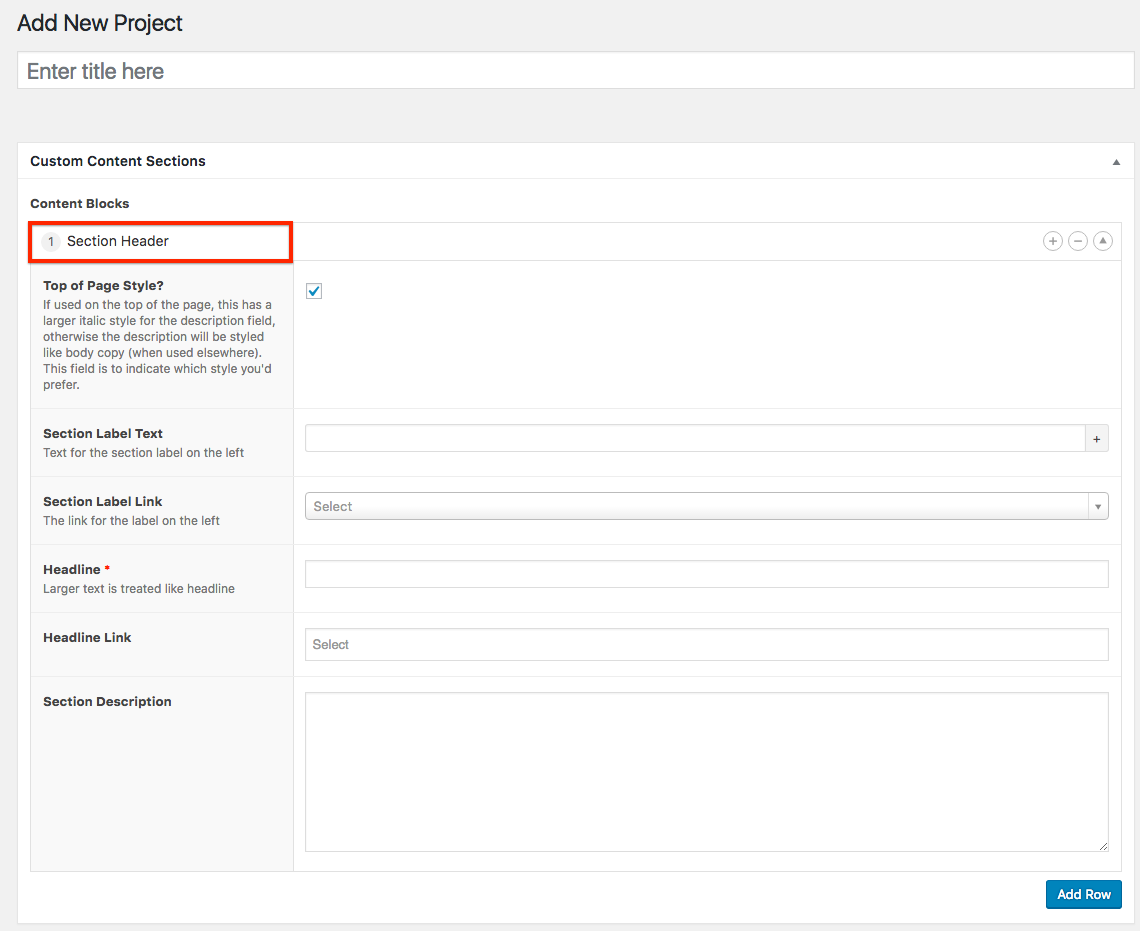The width and height of the screenshot is (1140, 931).
Task: Click the red plus beside Section Label Text
Action: point(1096,439)
